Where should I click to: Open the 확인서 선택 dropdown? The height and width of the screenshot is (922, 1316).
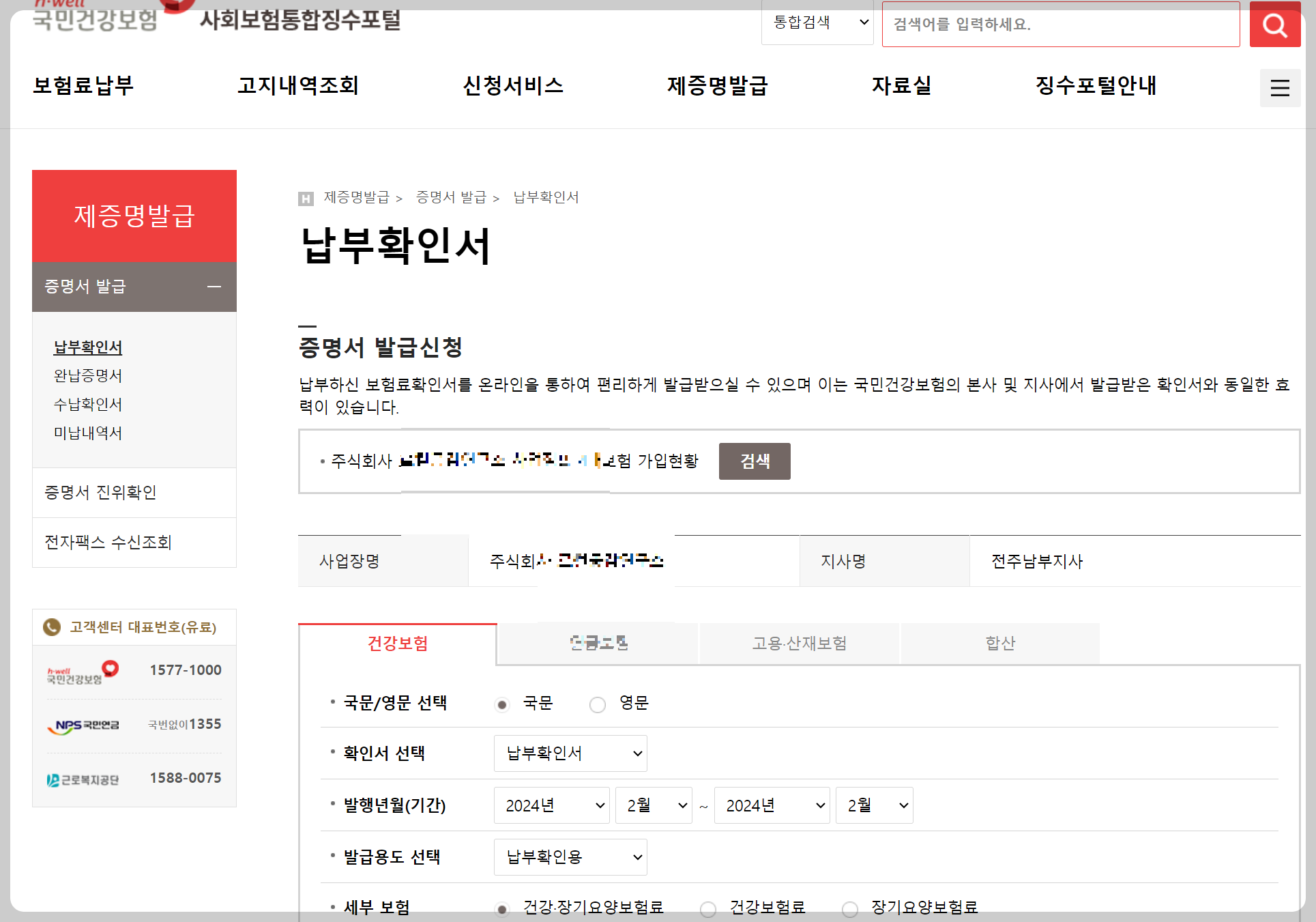(x=570, y=753)
